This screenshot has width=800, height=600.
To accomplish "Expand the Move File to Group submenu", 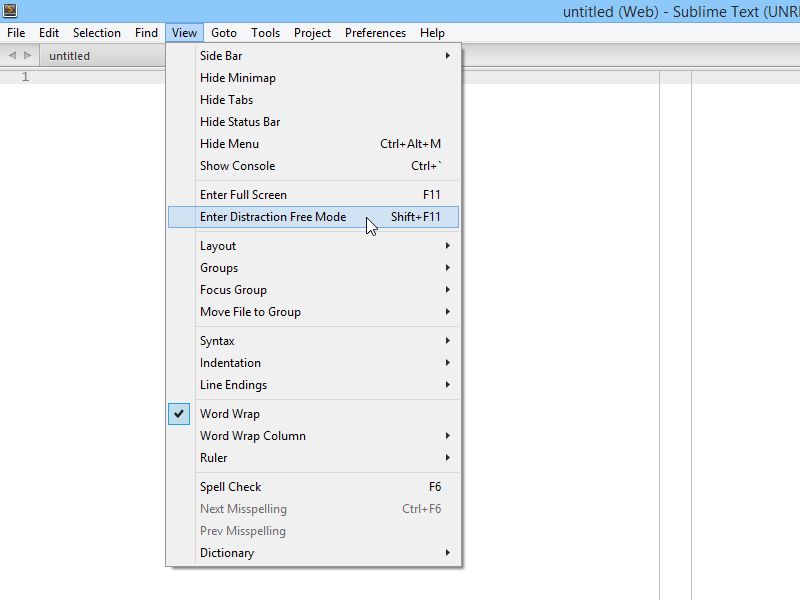I will tap(313, 312).
